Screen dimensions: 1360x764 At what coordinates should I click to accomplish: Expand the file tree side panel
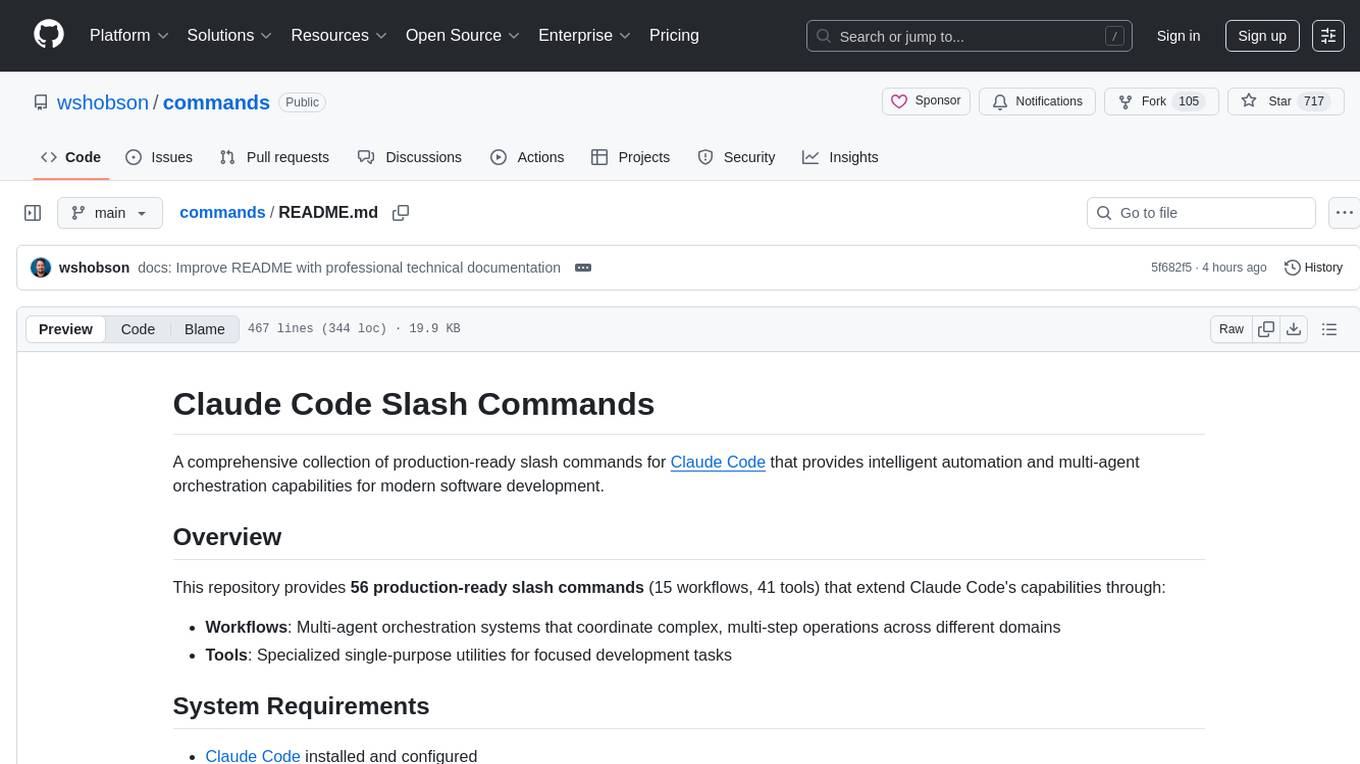[33, 213]
